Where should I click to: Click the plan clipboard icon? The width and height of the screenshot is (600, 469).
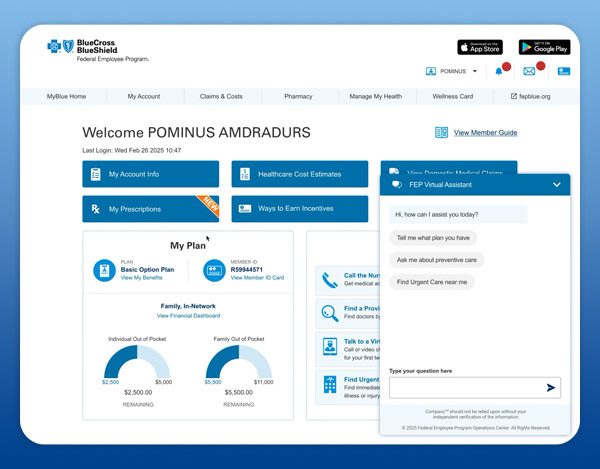[x=104, y=270]
